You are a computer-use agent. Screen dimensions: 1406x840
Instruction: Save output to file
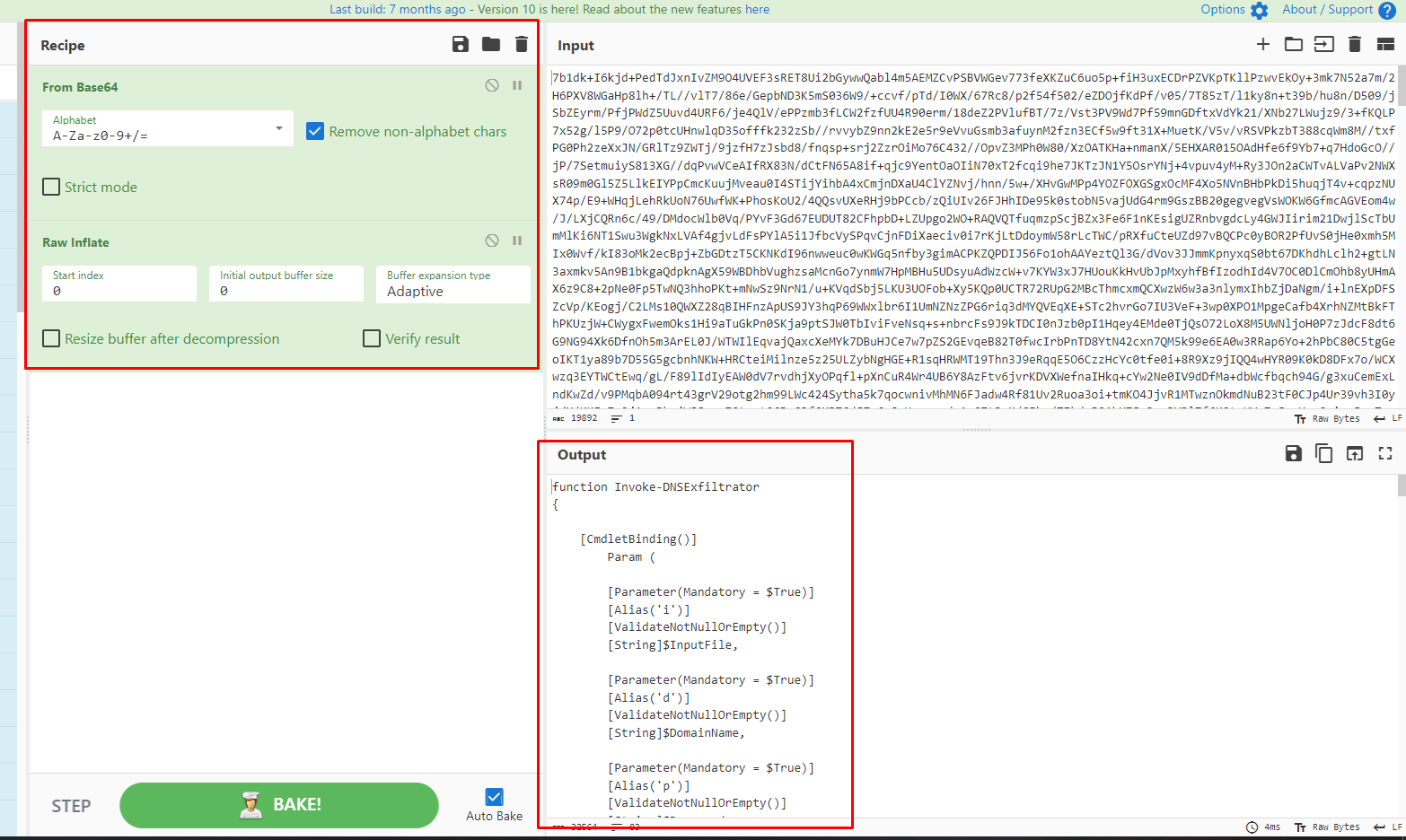1294,453
